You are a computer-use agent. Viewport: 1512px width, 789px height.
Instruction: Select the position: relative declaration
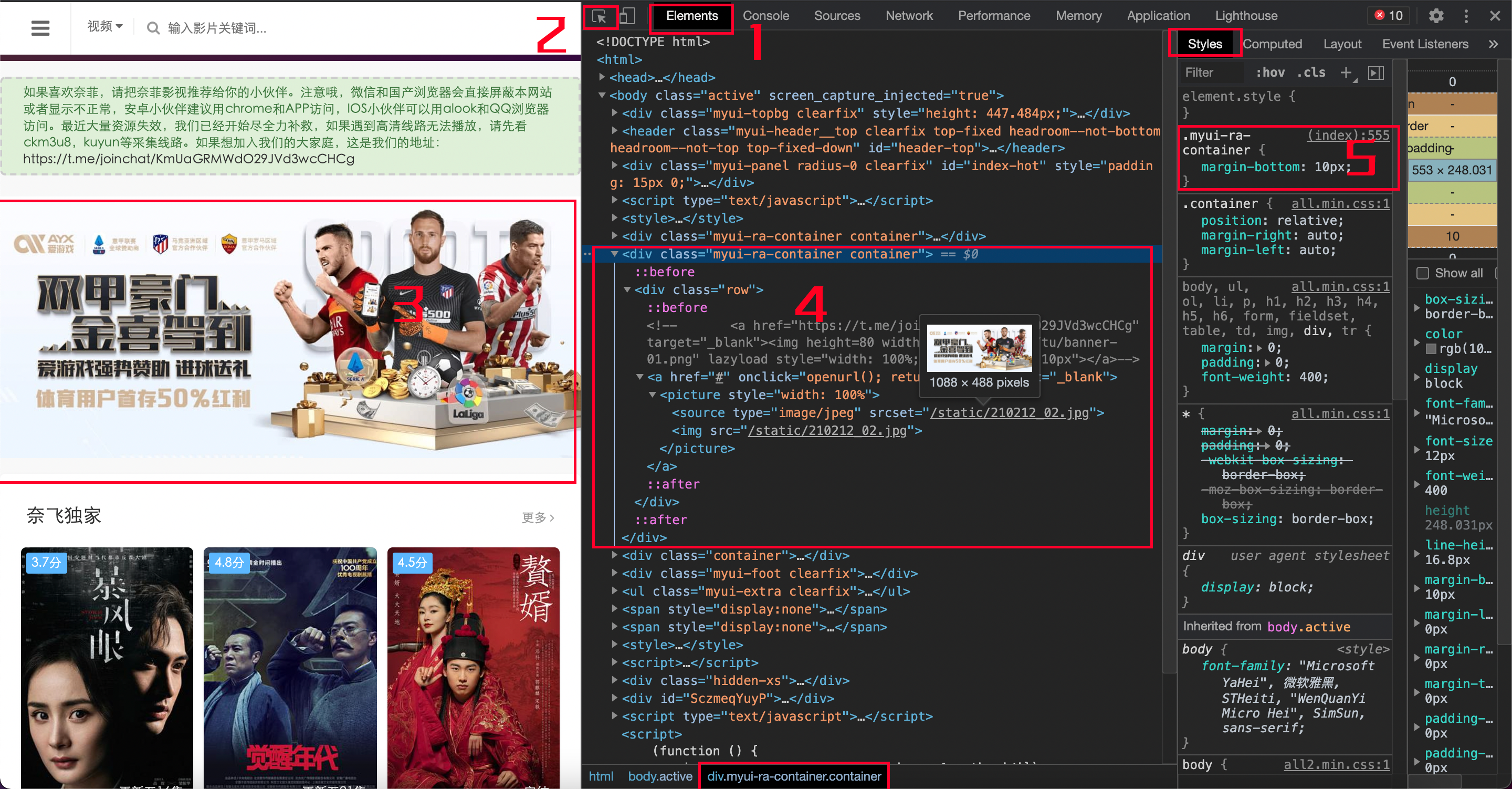[x=1272, y=220]
